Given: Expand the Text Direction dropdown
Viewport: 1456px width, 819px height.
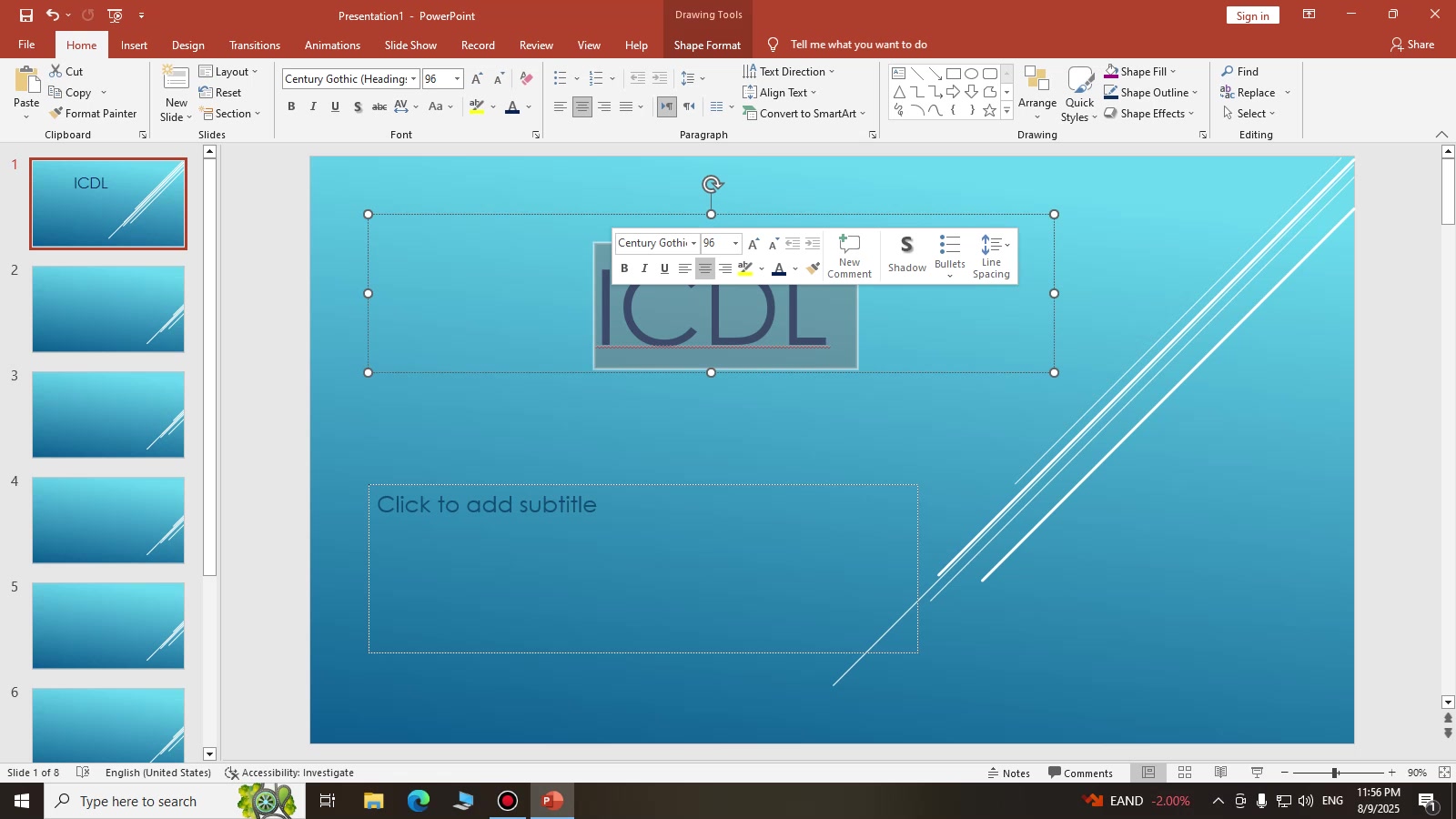Looking at the screenshot, I should tap(831, 72).
